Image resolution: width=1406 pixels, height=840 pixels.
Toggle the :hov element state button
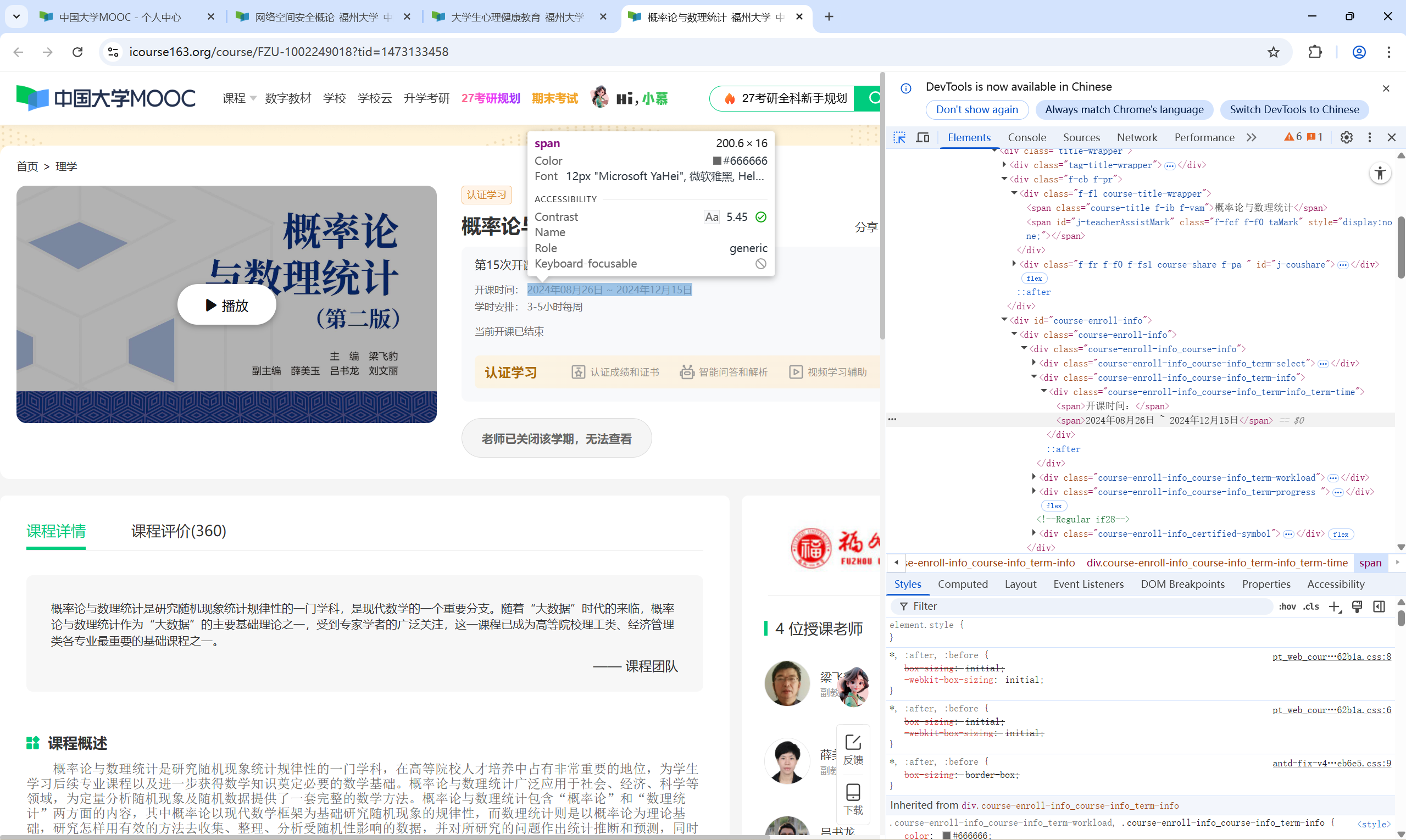point(1287,606)
